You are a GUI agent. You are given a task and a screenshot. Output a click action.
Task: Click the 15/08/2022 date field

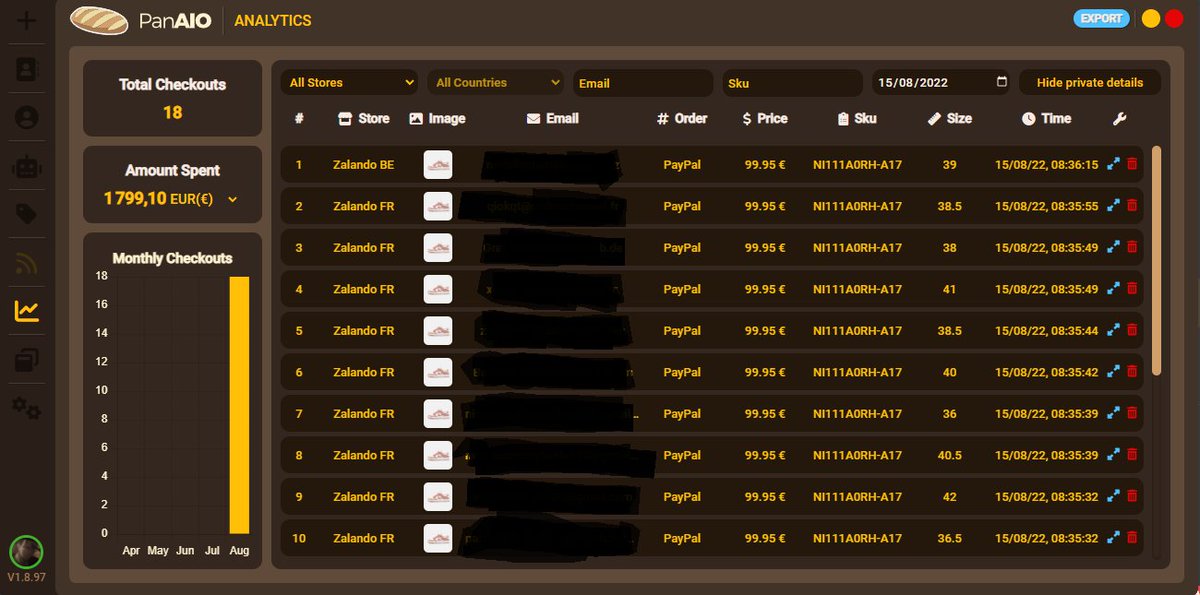click(x=941, y=83)
